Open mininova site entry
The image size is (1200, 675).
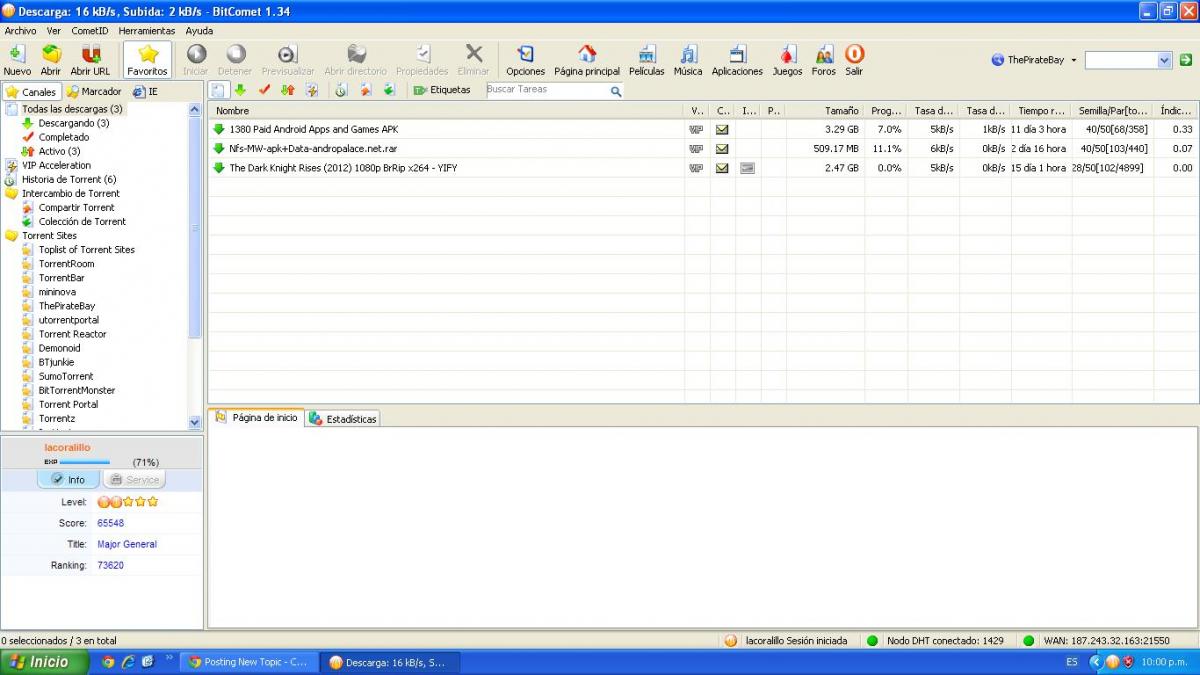coord(58,292)
